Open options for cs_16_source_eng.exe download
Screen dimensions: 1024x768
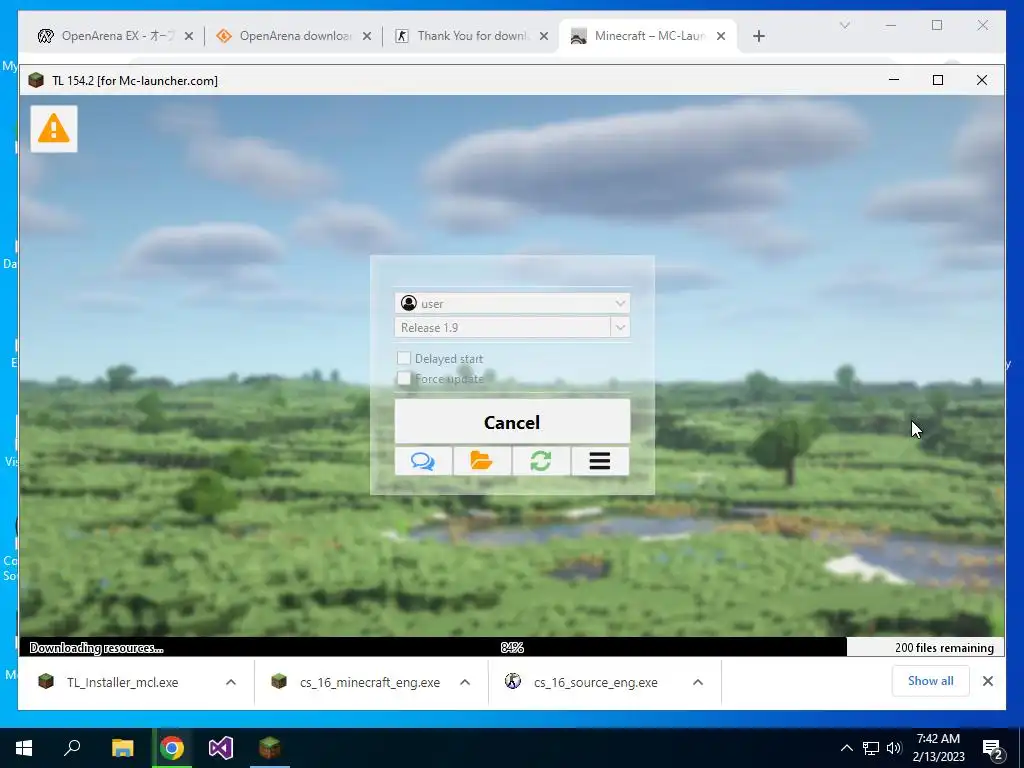coord(698,682)
